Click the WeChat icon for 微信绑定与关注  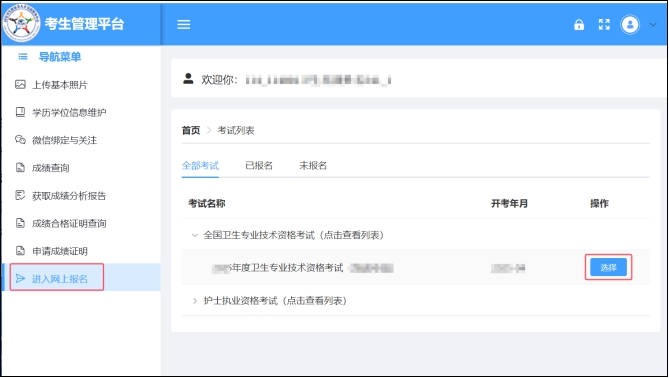pyautogui.click(x=20, y=140)
